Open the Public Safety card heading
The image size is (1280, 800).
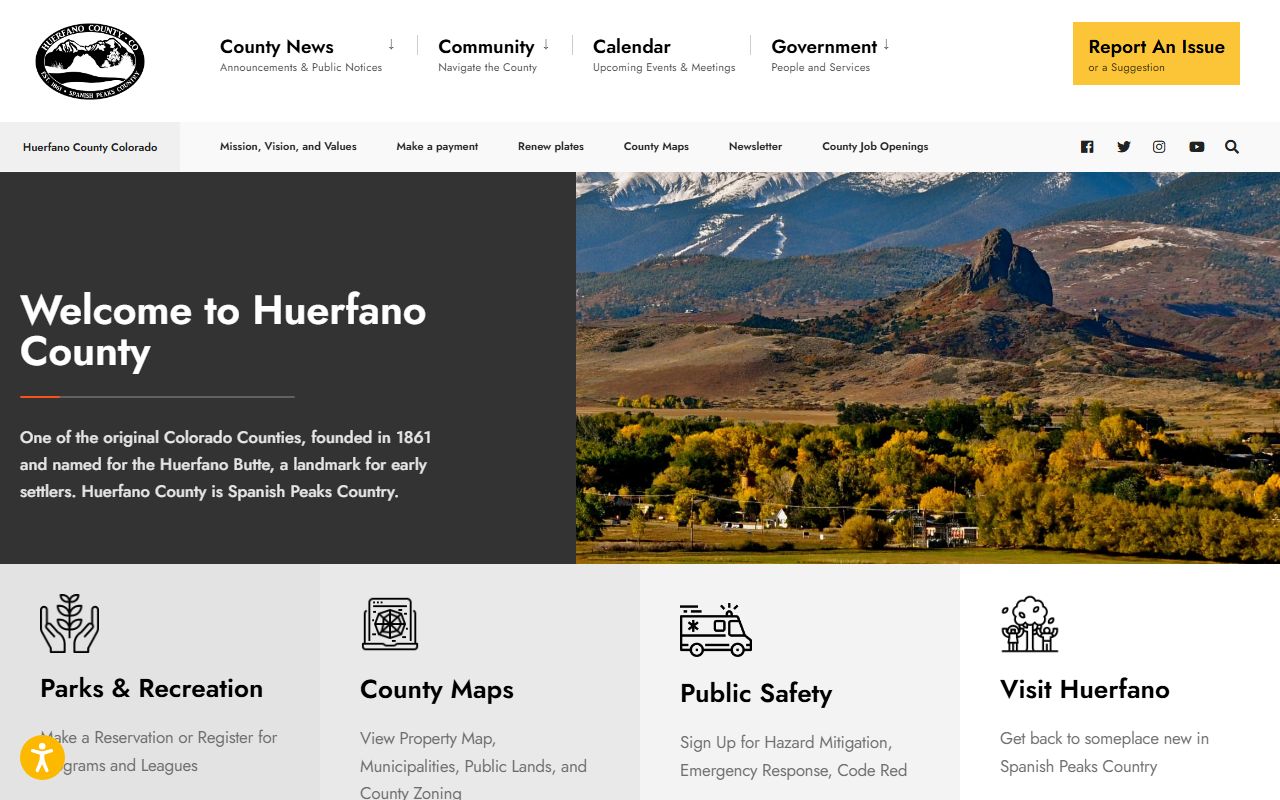tap(756, 693)
